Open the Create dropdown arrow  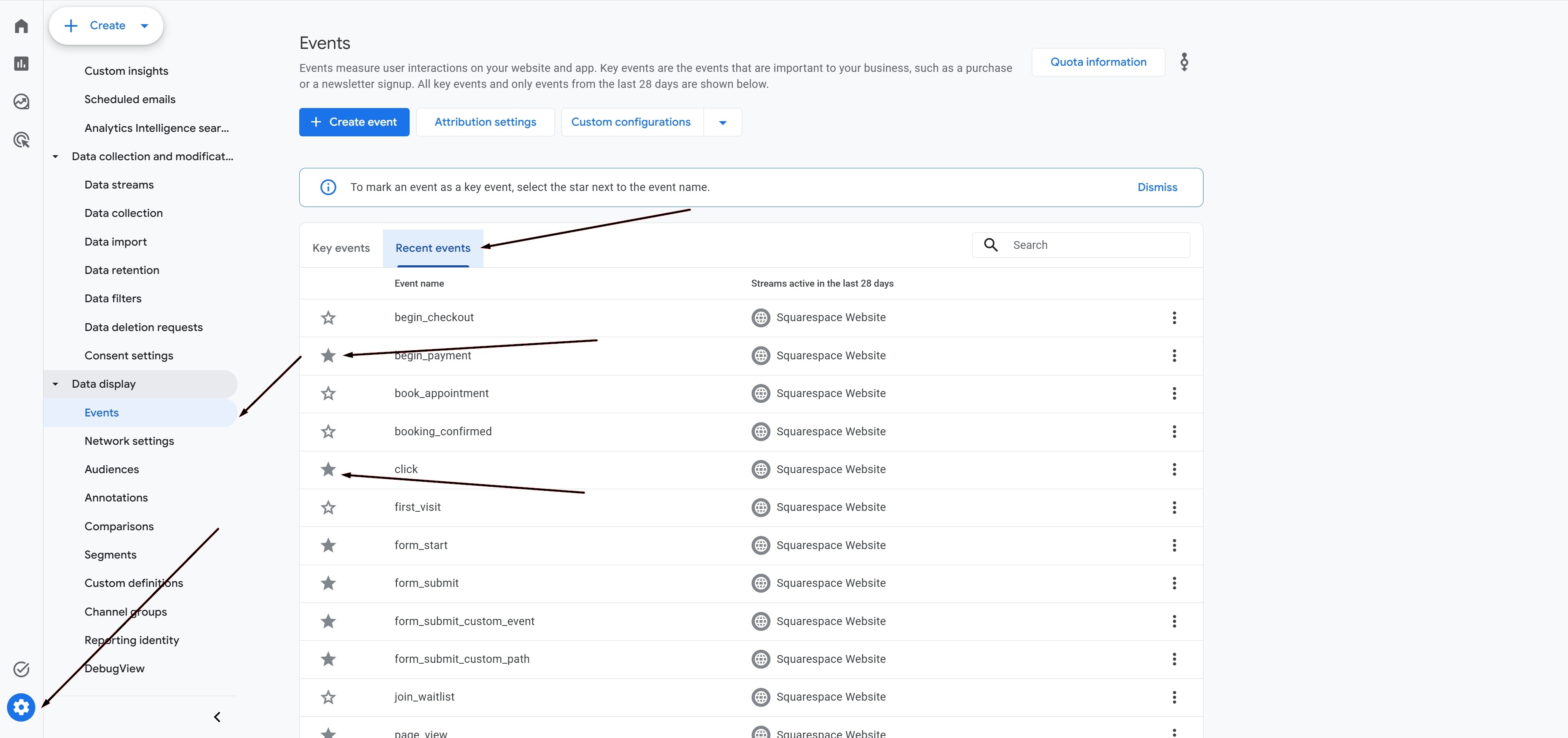(x=144, y=25)
